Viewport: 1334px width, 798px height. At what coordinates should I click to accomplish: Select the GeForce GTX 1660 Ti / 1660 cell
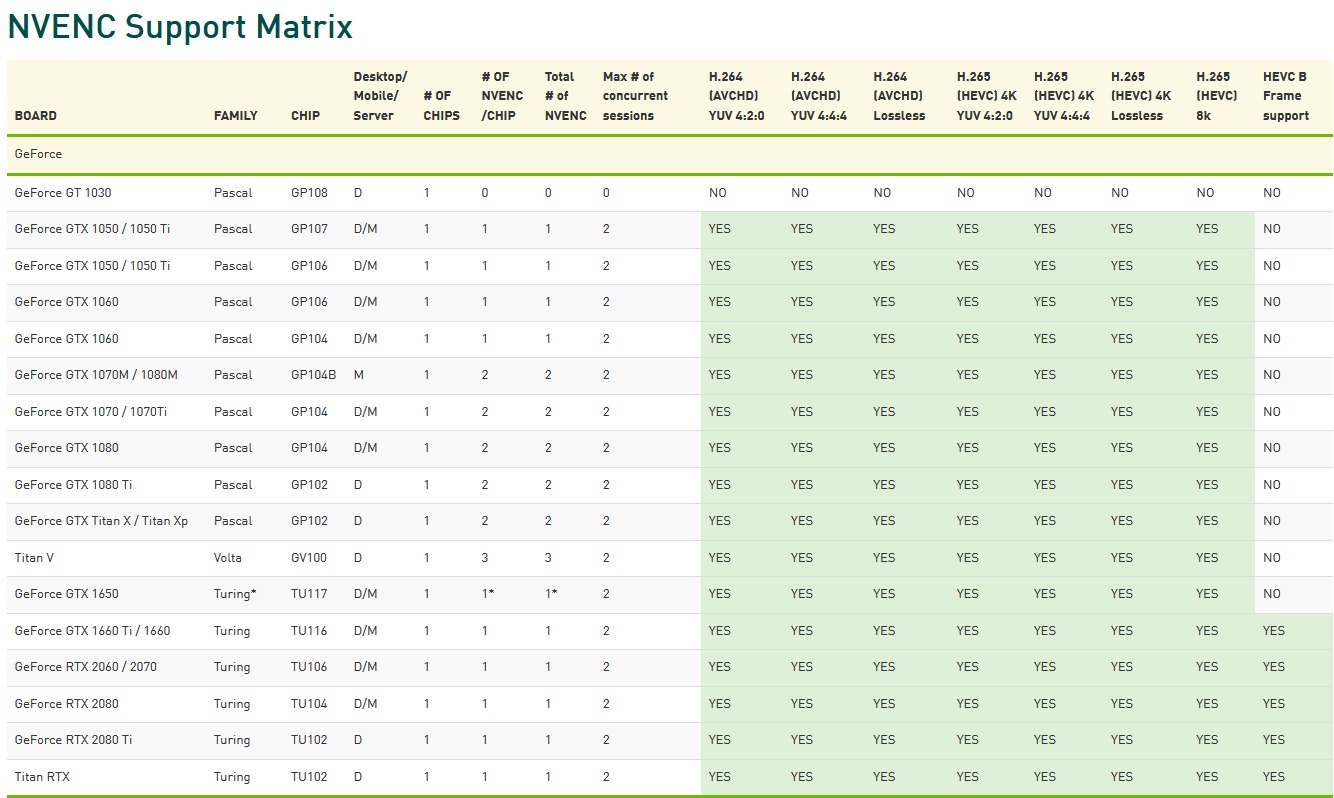[92, 631]
